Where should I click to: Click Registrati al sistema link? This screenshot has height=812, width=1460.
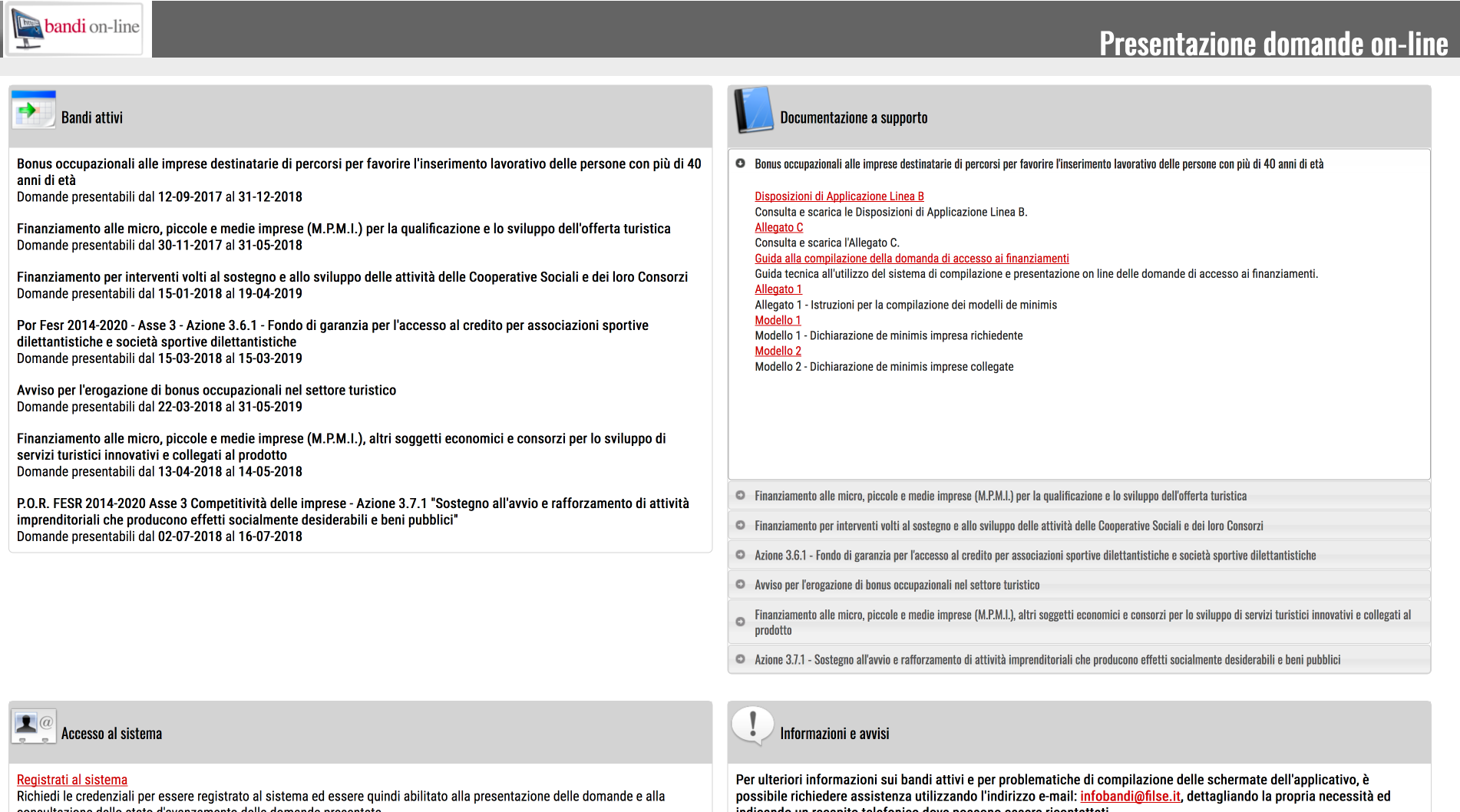click(72, 780)
